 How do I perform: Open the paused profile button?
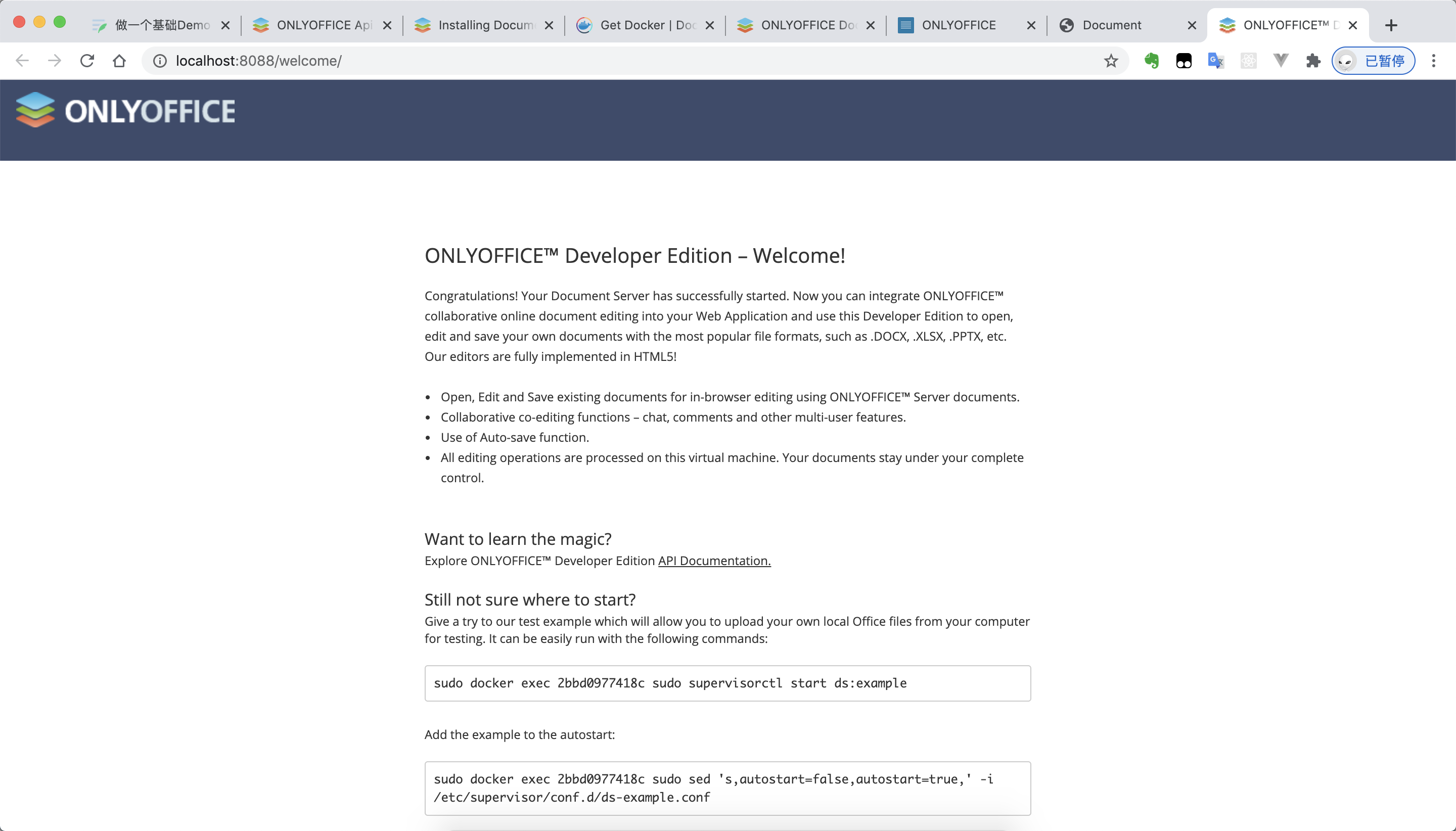1373,61
